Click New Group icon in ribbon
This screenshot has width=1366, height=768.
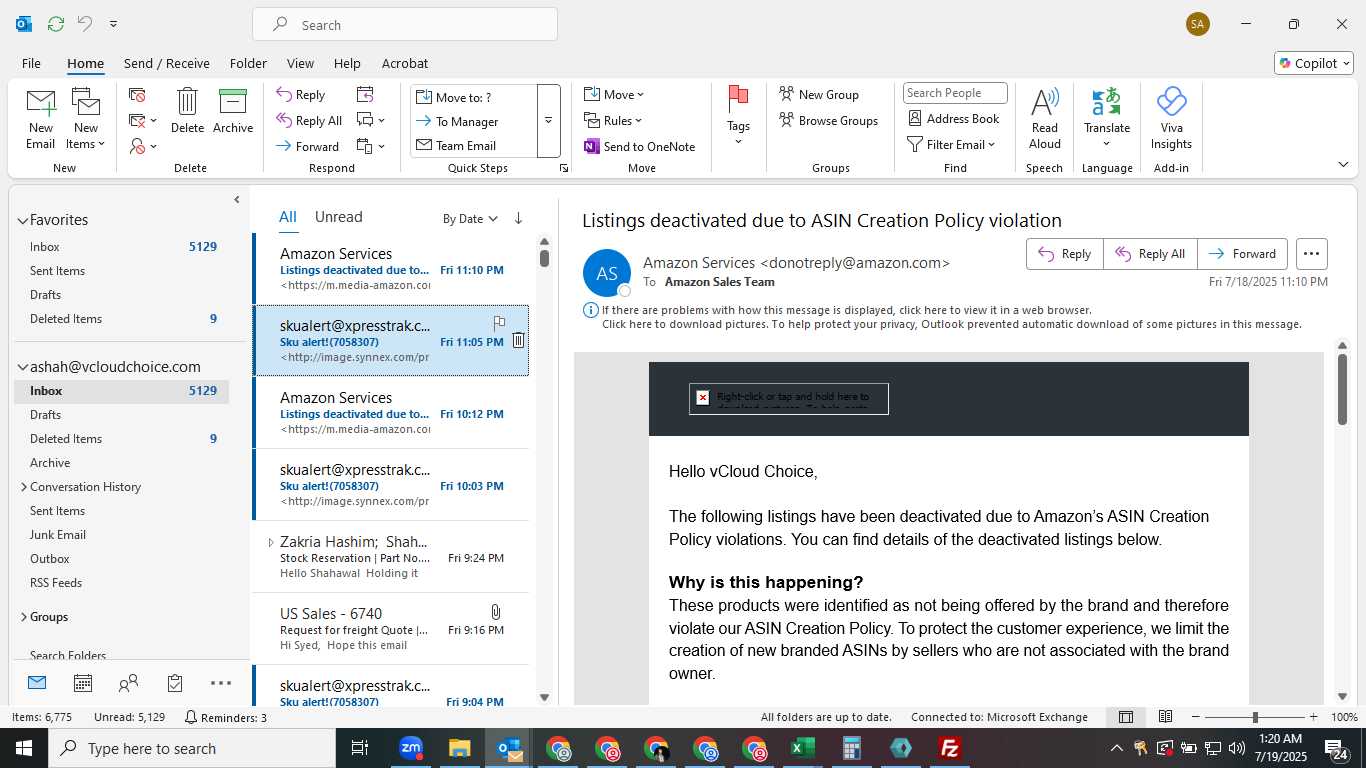819,94
